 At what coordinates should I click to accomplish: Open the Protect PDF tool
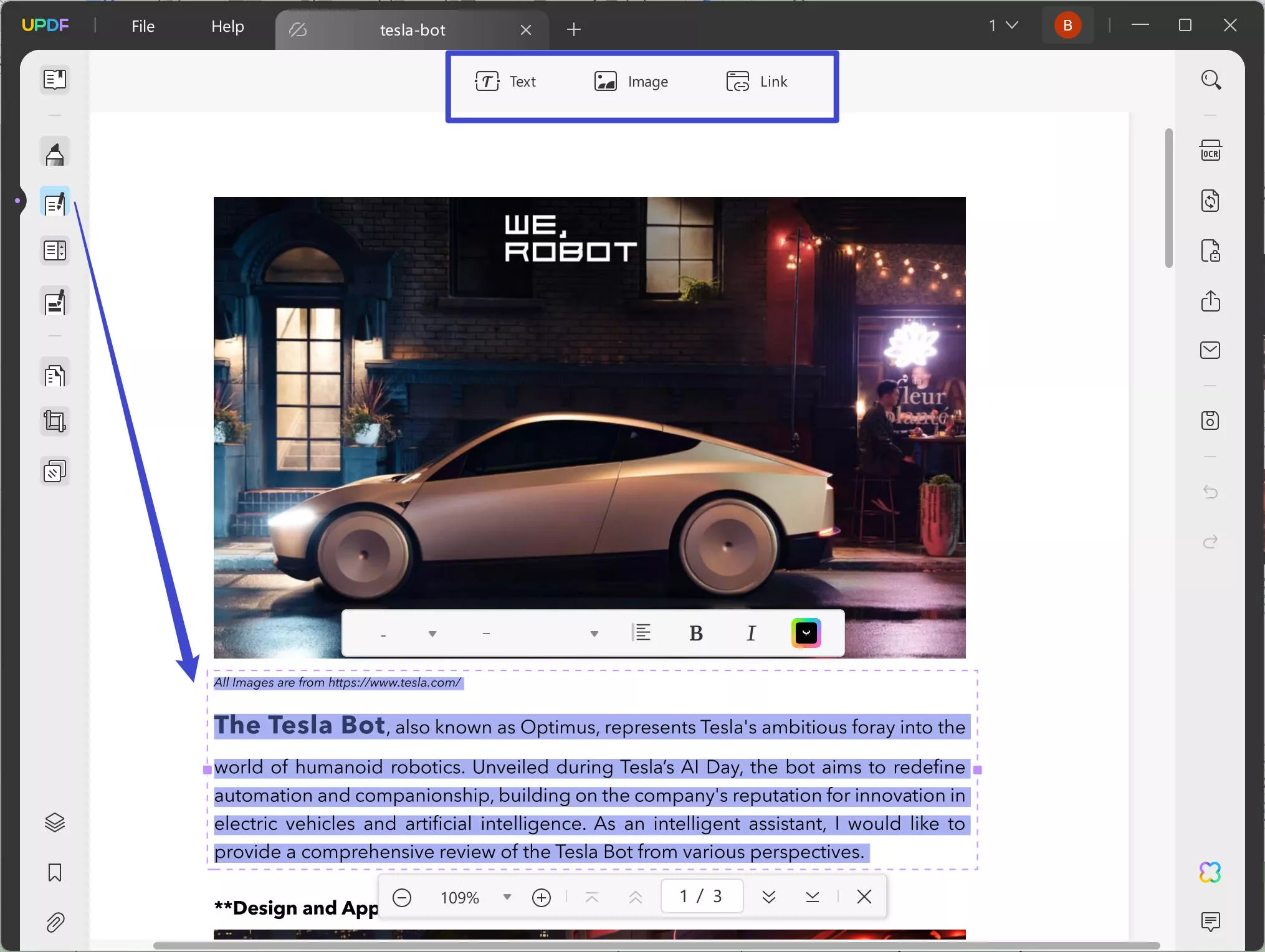(x=1210, y=252)
